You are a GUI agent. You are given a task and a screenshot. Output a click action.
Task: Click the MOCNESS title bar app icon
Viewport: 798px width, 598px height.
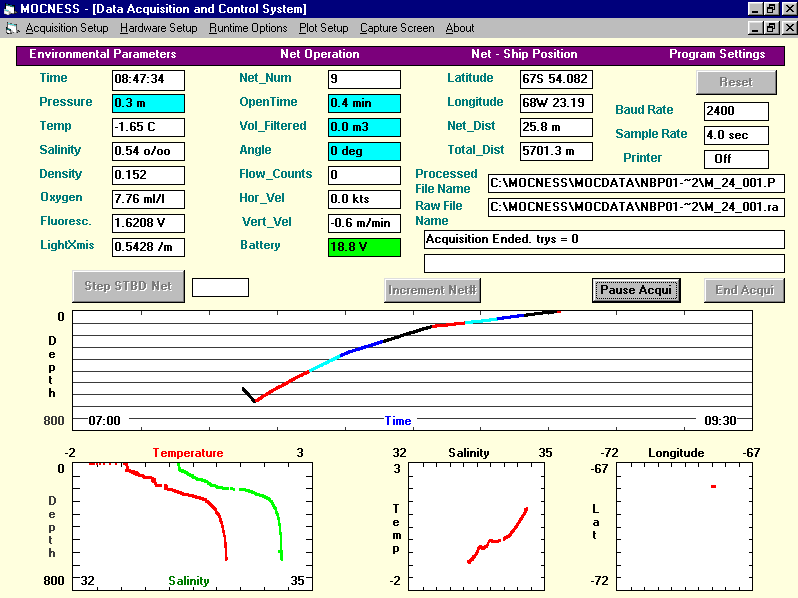click(x=10, y=9)
